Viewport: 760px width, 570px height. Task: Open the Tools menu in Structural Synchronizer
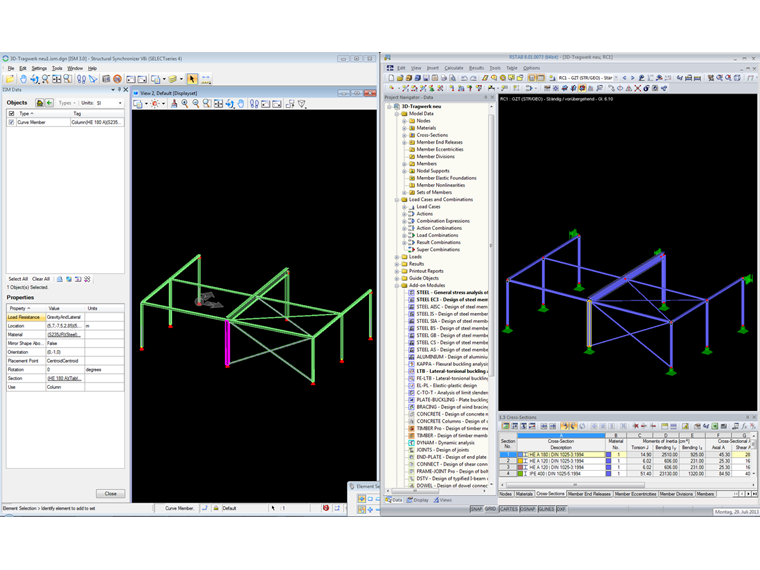[x=57, y=68]
